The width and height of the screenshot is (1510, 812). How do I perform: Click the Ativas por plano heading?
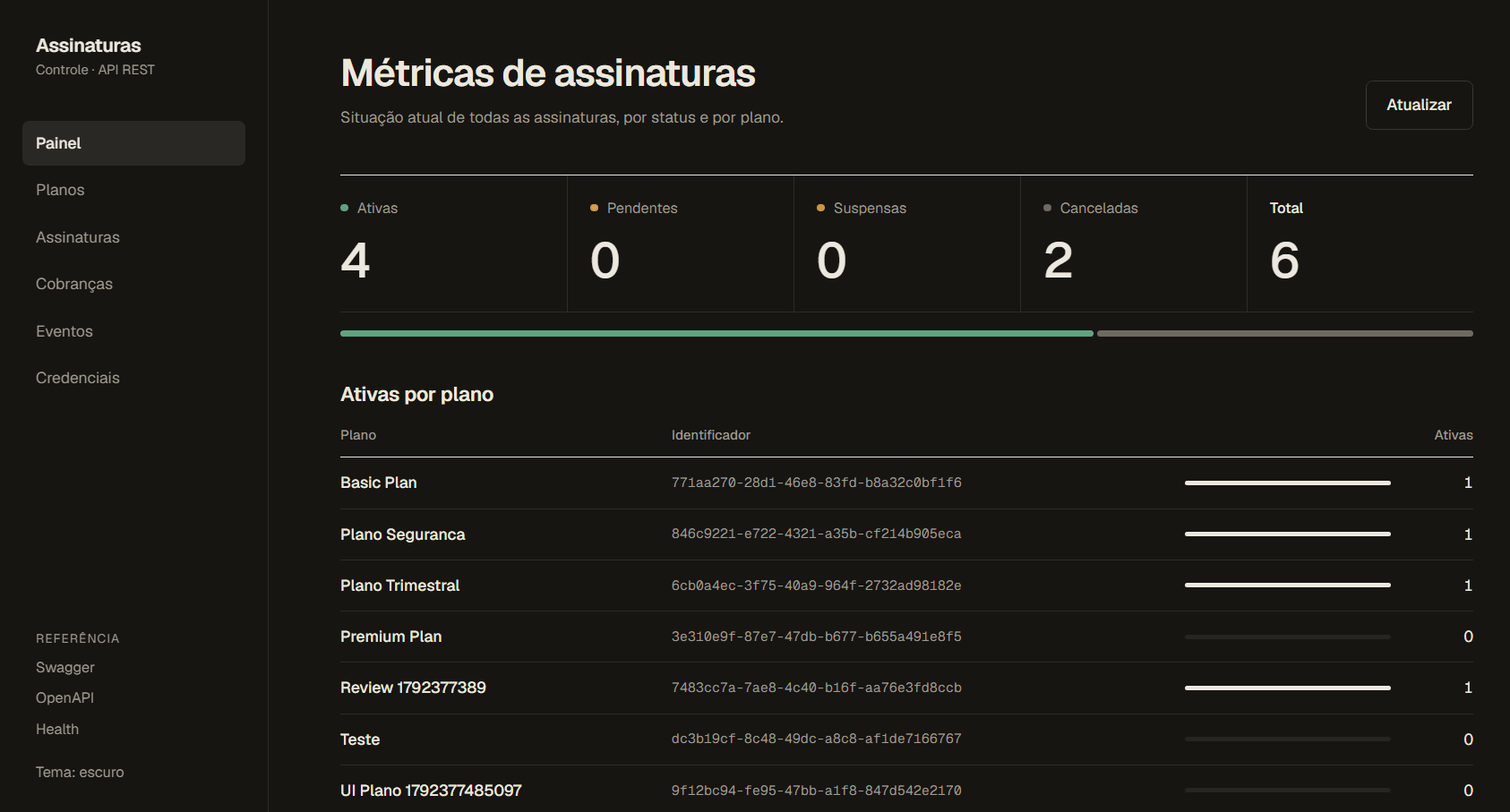tap(417, 395)
